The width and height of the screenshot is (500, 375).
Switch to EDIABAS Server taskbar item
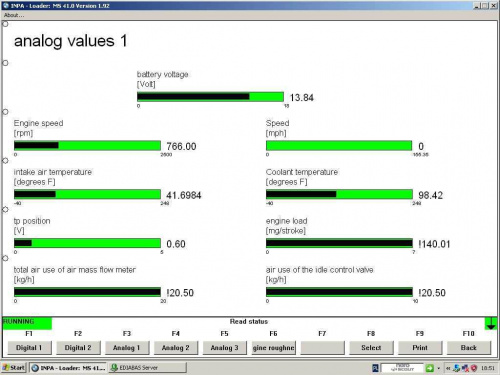point(147,368)
